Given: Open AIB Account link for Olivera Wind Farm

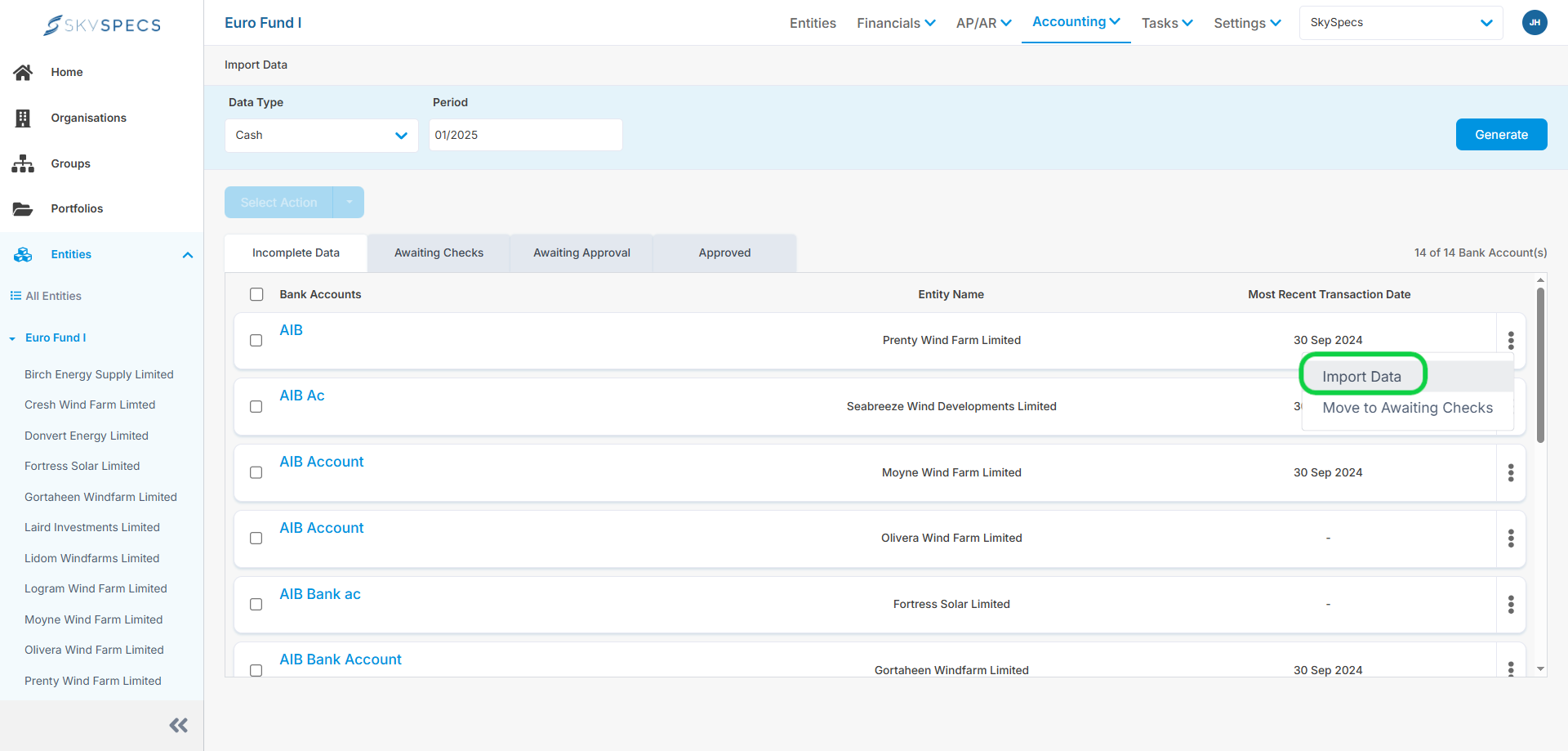Looking at the screenshot, I should click(x=322, y=528).
